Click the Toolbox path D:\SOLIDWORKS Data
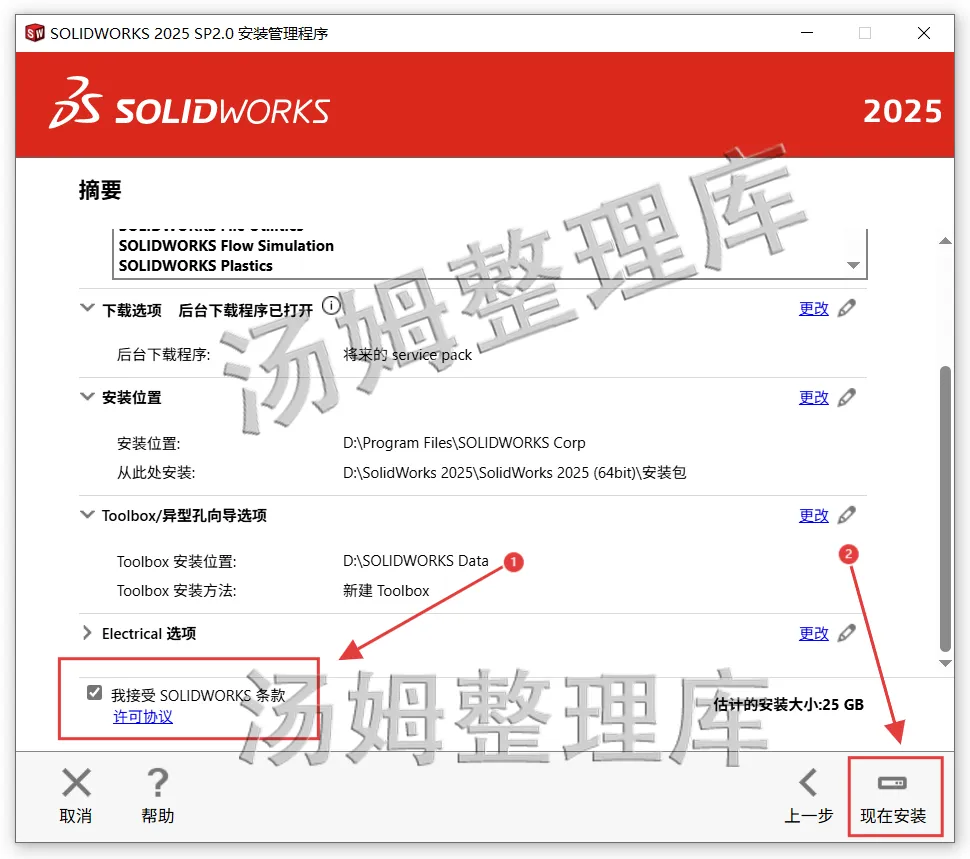This screenshot has height=859, width=970. (416, 561)
